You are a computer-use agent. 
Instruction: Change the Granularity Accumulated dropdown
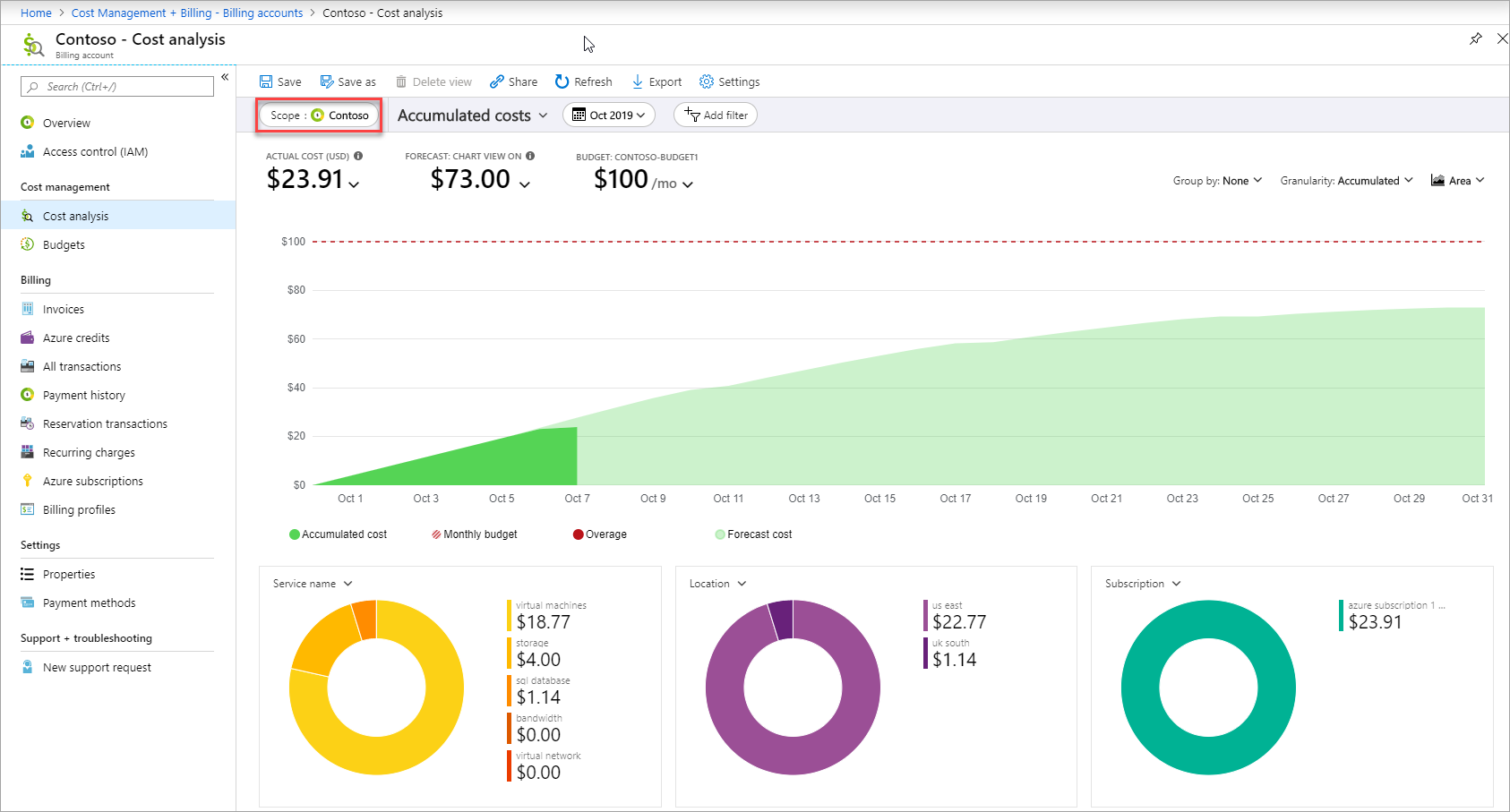click(x=1346, y=181)
